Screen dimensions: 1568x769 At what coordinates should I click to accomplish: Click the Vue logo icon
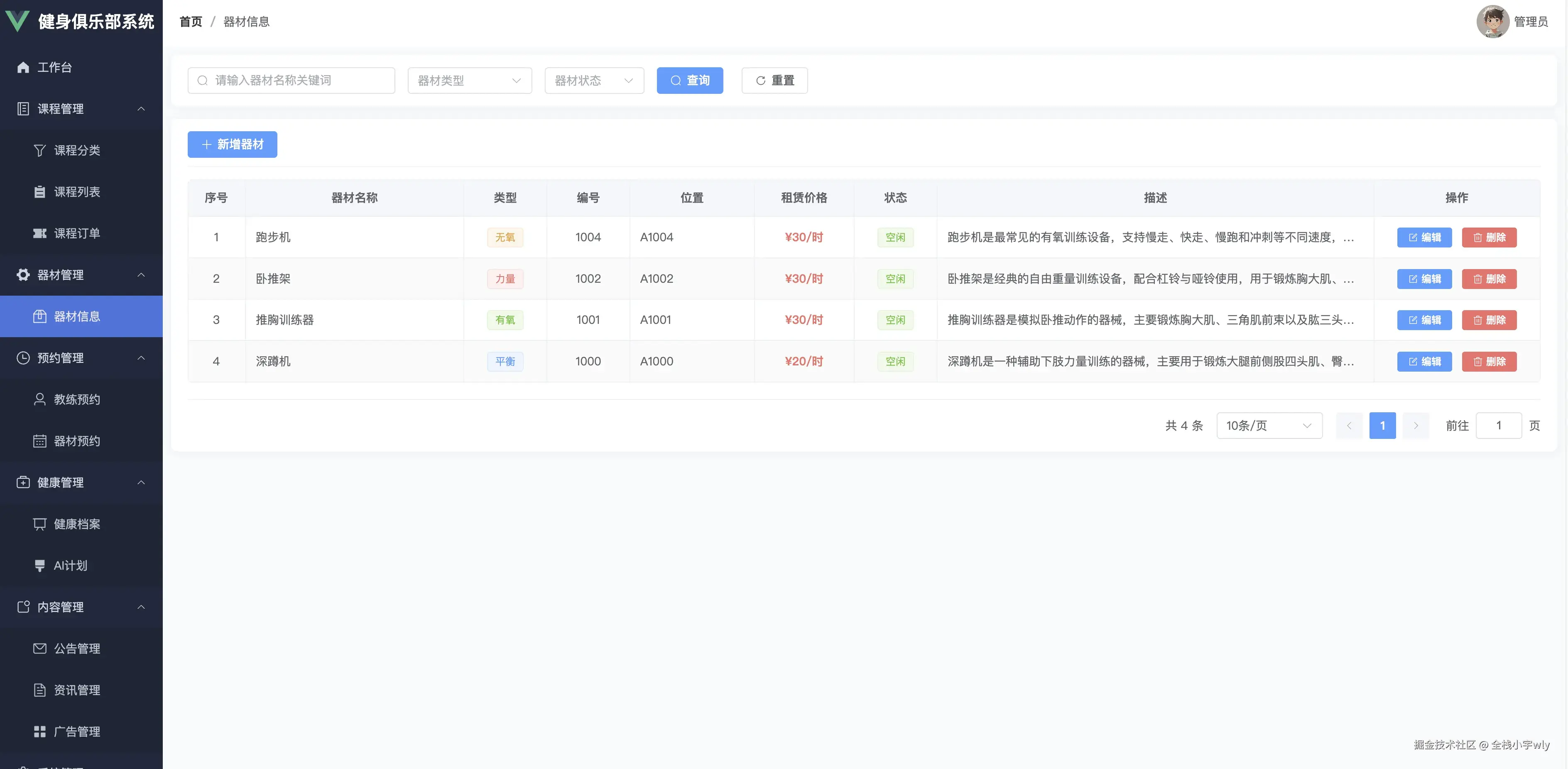(17, 21)
